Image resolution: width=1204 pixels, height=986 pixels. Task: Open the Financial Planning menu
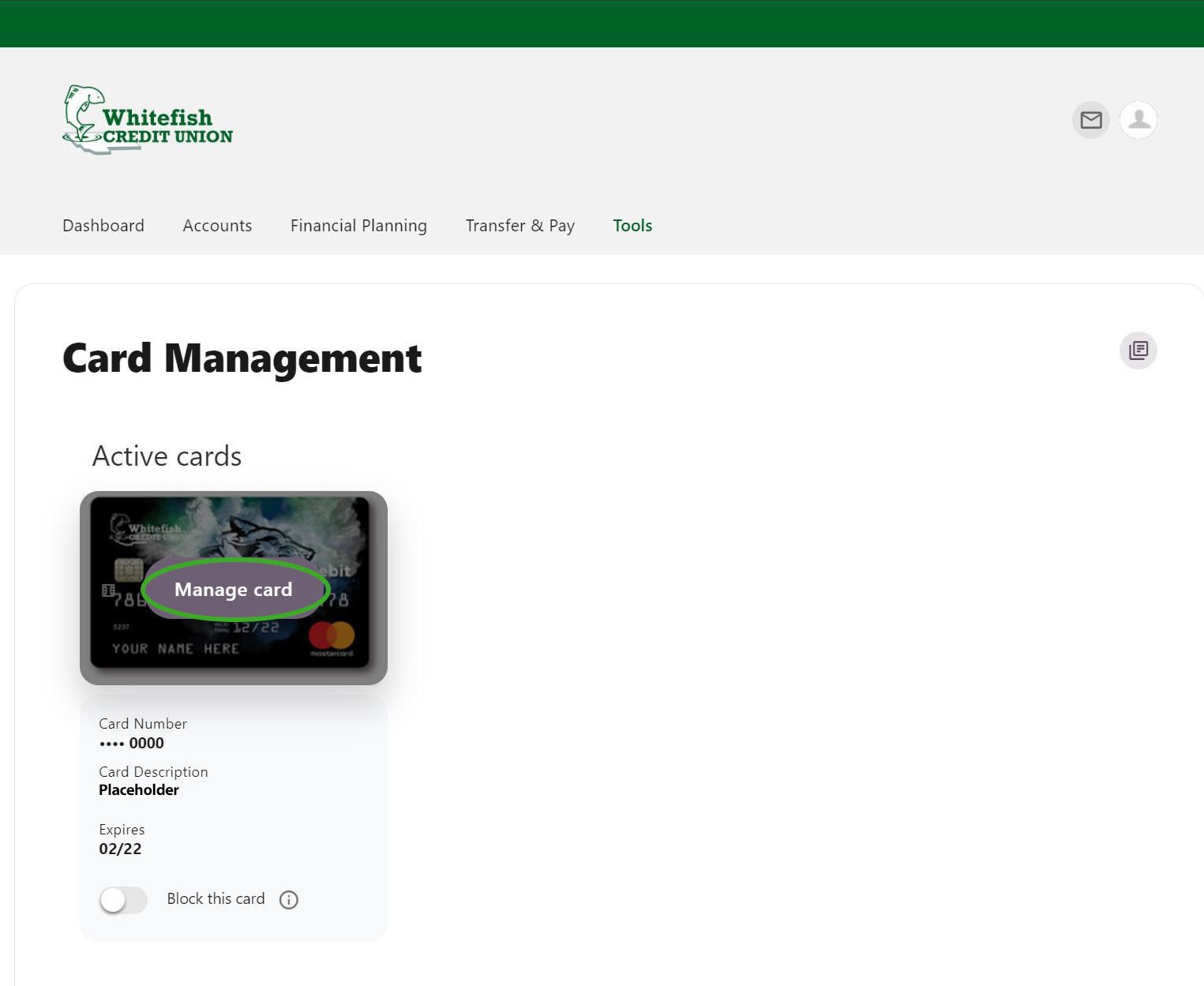tap(358, 226)
